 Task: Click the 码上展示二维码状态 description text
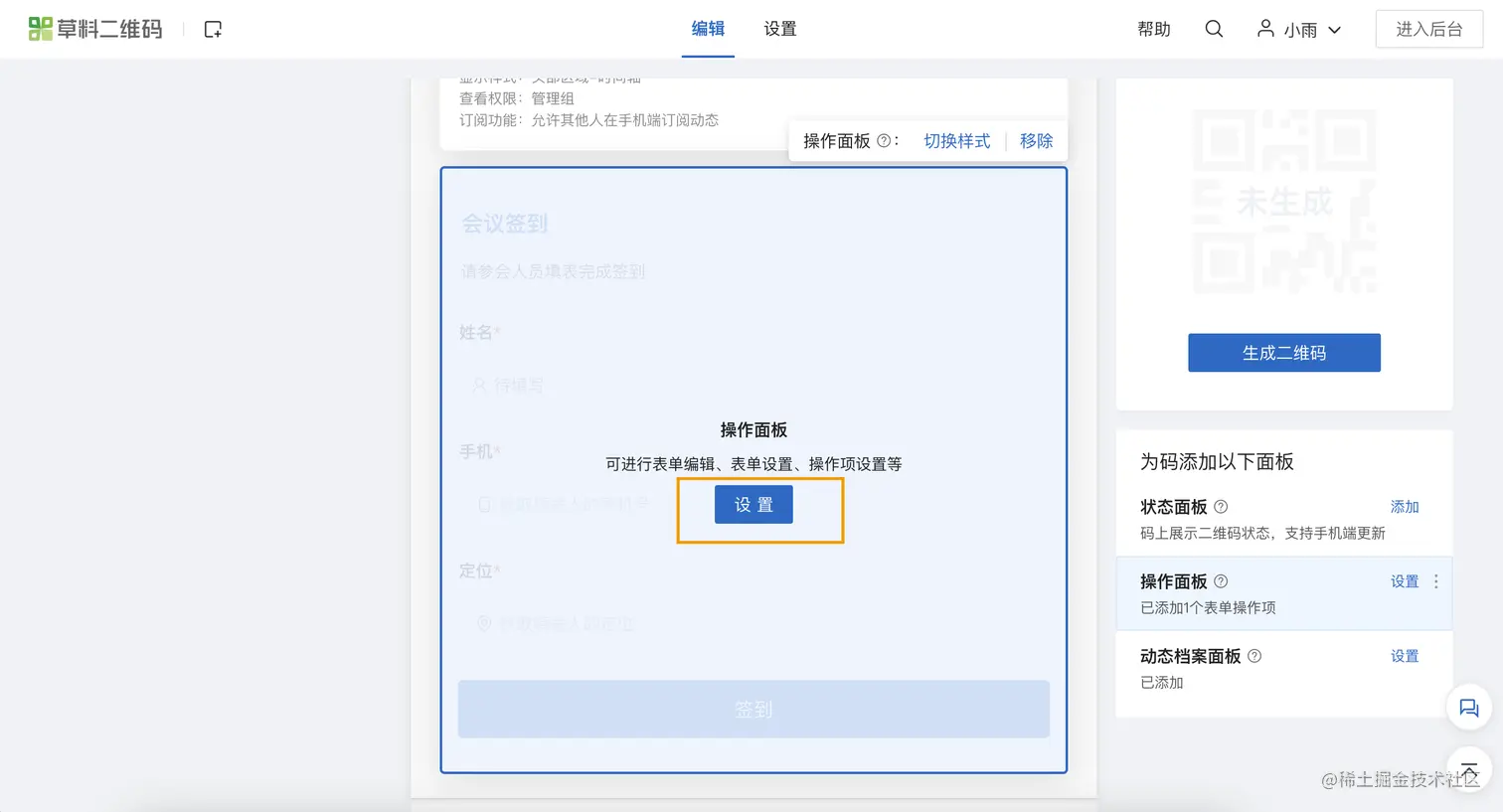click(1262, 533)
